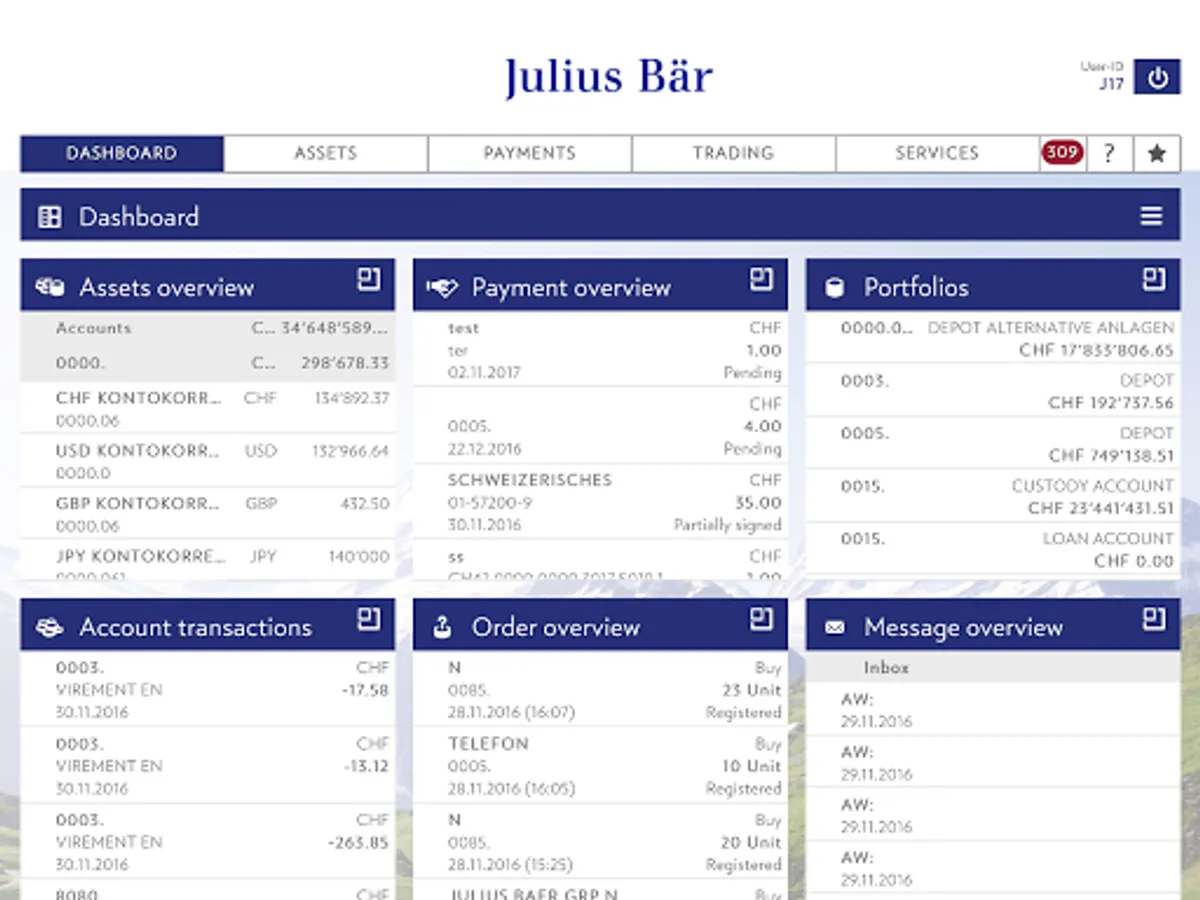The image size is (1200, 900).
Task: Open Assets overview title
Action: [x=167, y=288]
